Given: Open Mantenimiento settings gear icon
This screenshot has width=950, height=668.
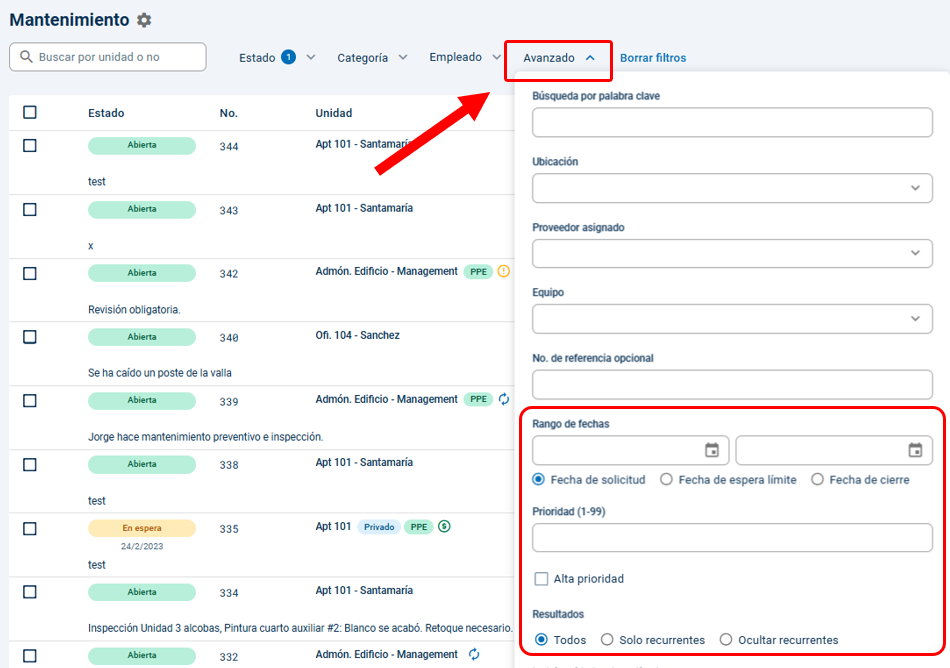Looking at the screenshot, I should 144,20.
